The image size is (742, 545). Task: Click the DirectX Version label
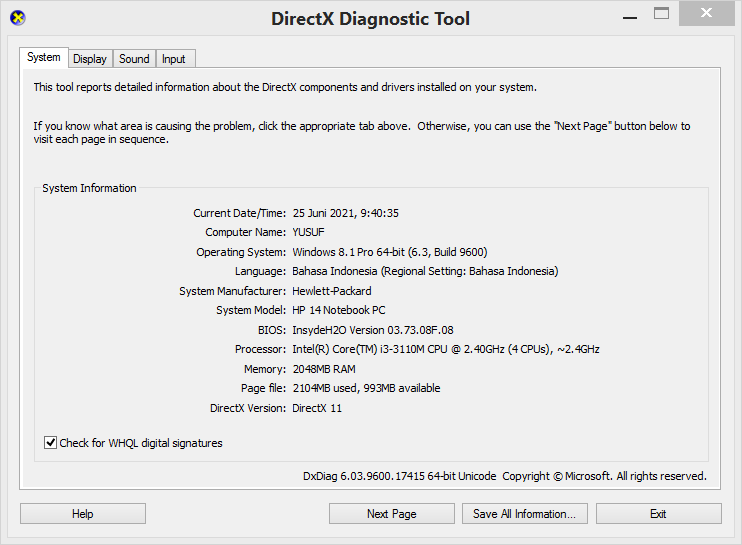coord(248,408)
